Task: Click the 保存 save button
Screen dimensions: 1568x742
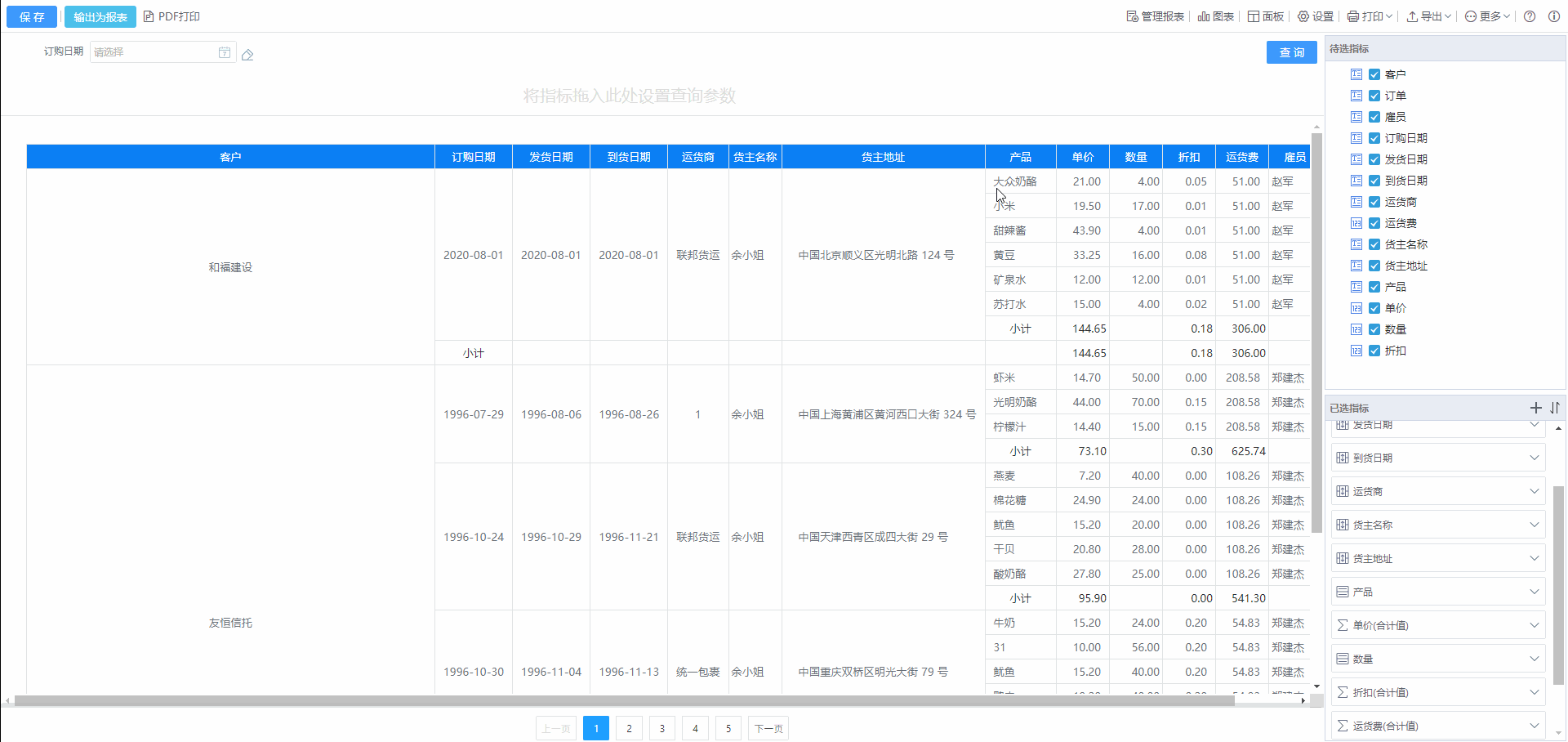Action: click(x=32, y=17)
